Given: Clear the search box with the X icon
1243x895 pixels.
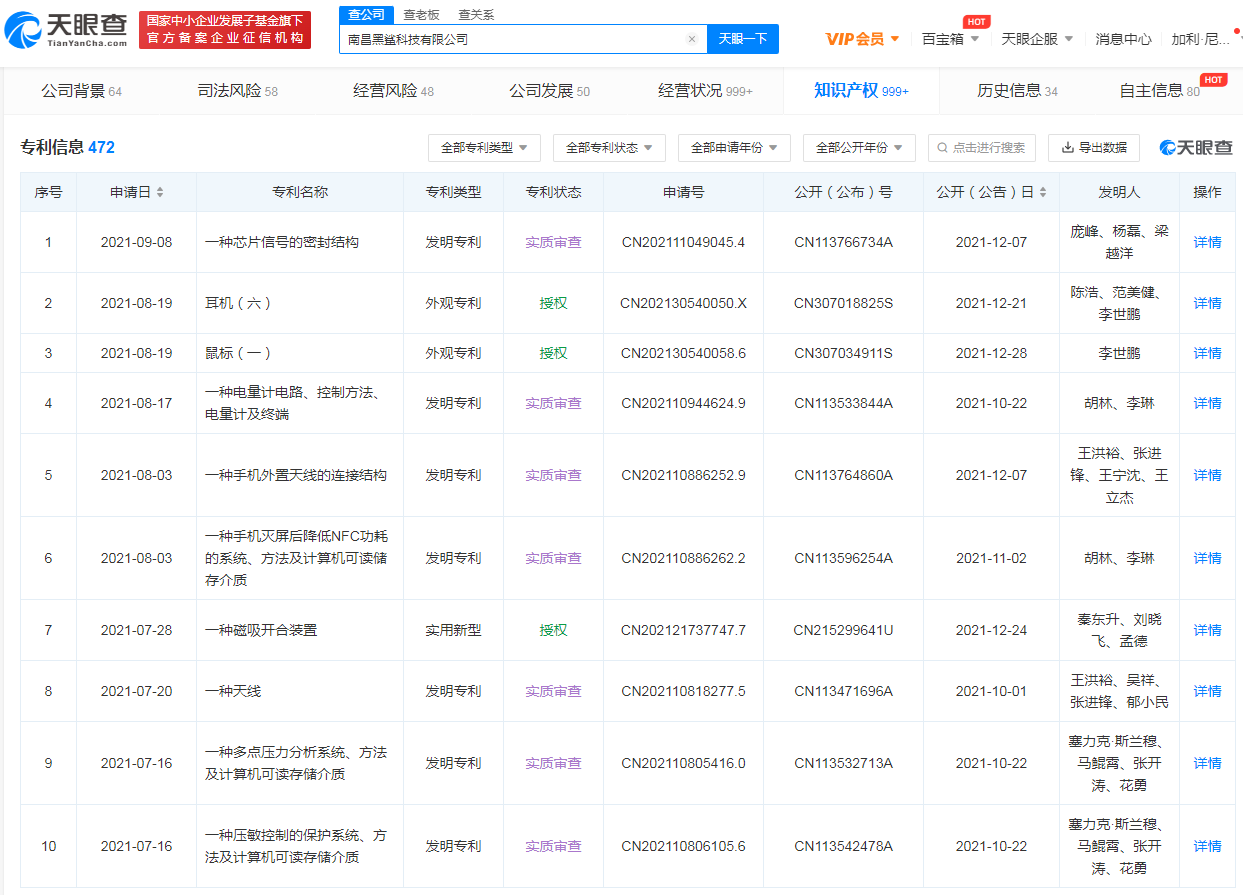Looking at the screenshot, I should (691, 39).
